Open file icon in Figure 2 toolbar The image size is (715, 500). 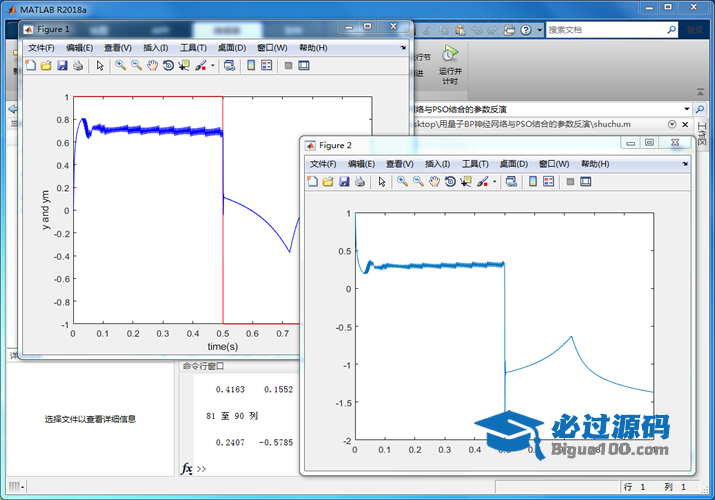328,182
